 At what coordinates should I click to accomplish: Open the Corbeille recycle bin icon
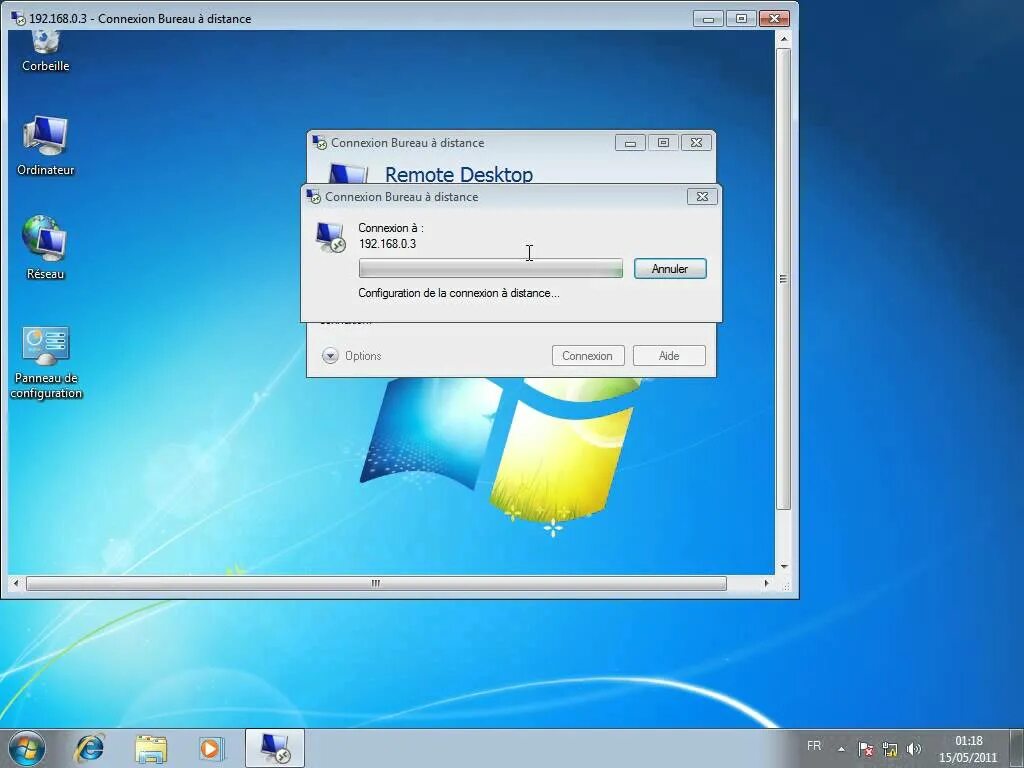pos(45,51)
